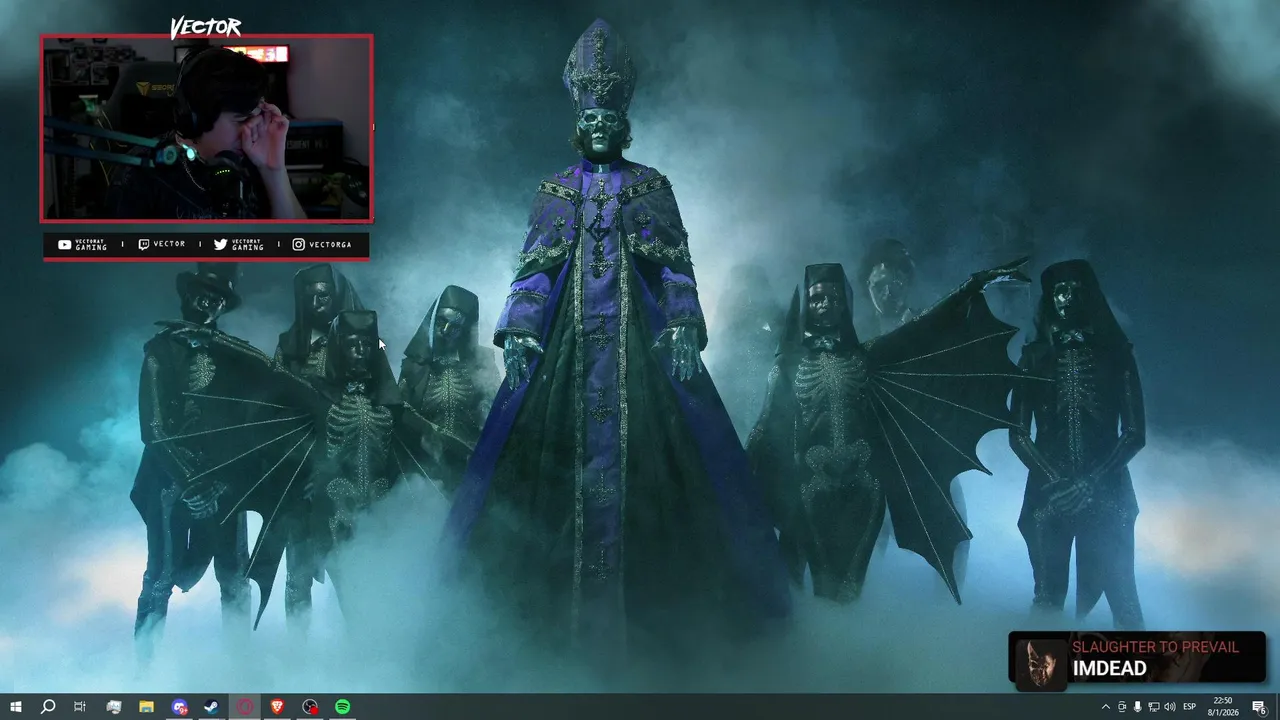Click the IMDEAD song title

coord(1109,669)
